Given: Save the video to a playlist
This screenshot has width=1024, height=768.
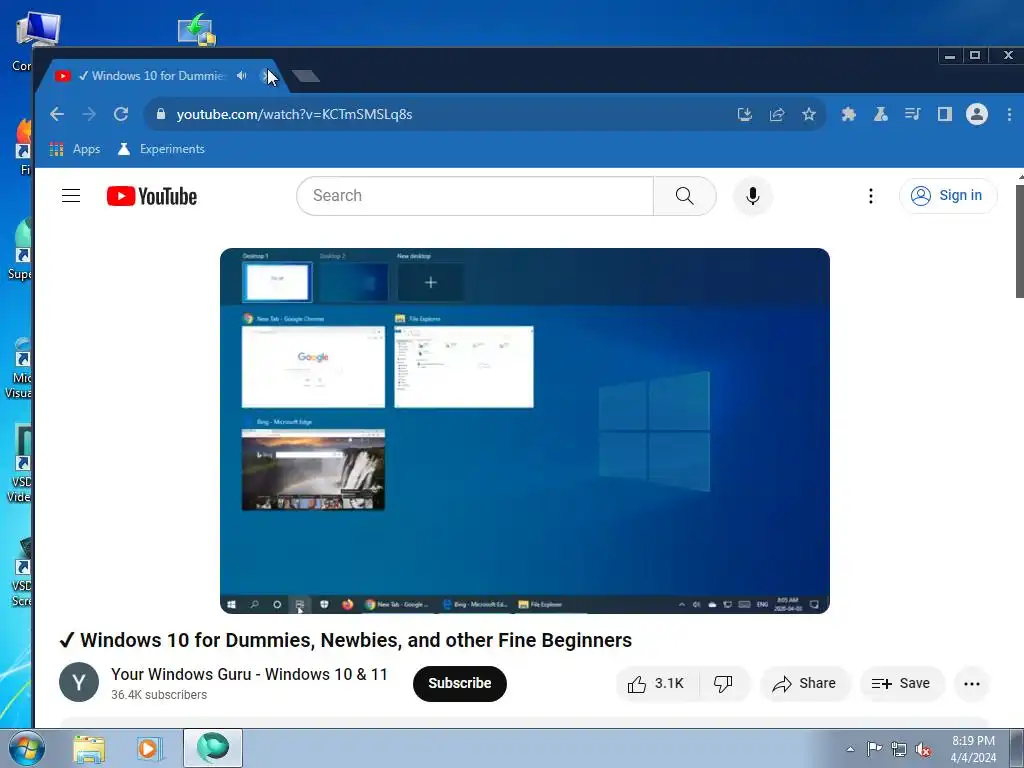Looking at the screenshot, I should coord(901,683).
